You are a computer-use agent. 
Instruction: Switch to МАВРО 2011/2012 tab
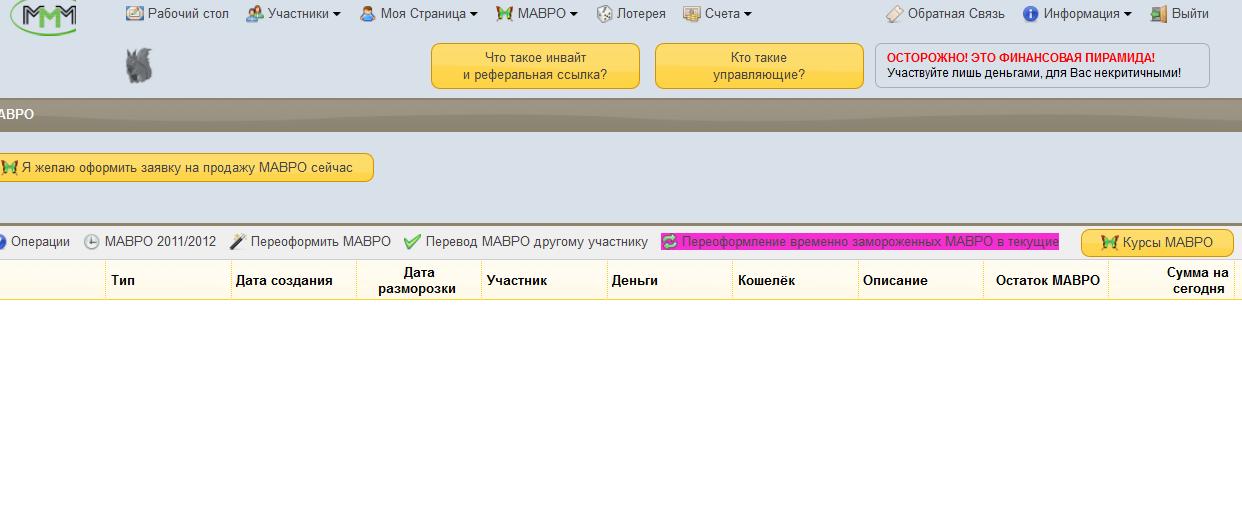click(x=150, y=242)
